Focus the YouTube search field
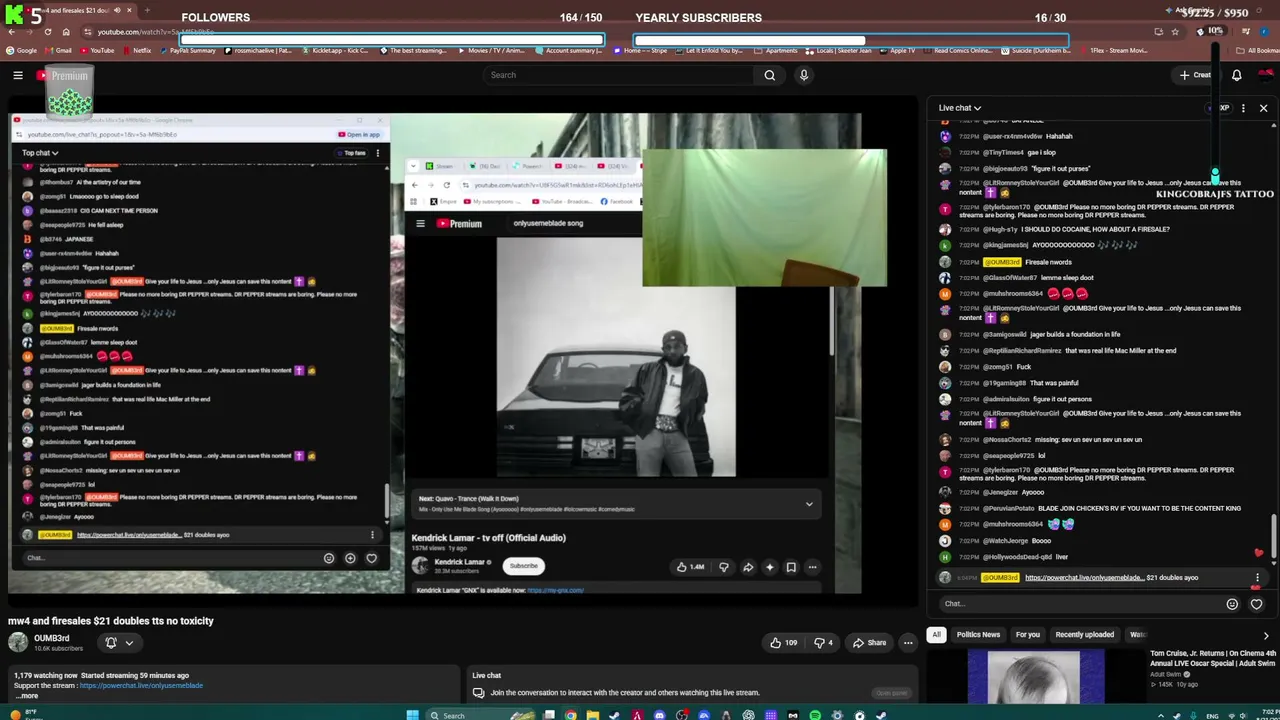The width and height of the screenshot is (1280, 720). (x=619, y=75)
